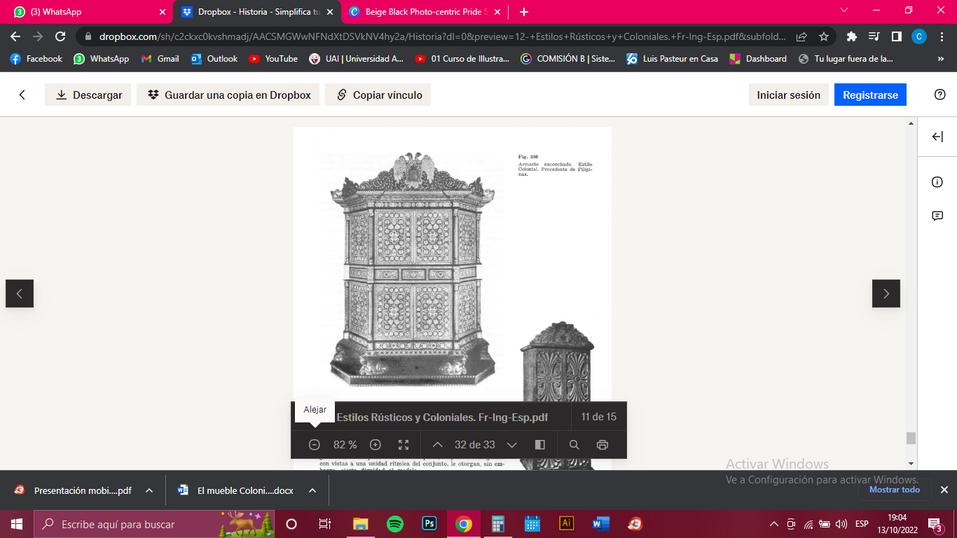Show more bookmarks overflow chevron
This screenshot has width=957, height=538.
941,59
